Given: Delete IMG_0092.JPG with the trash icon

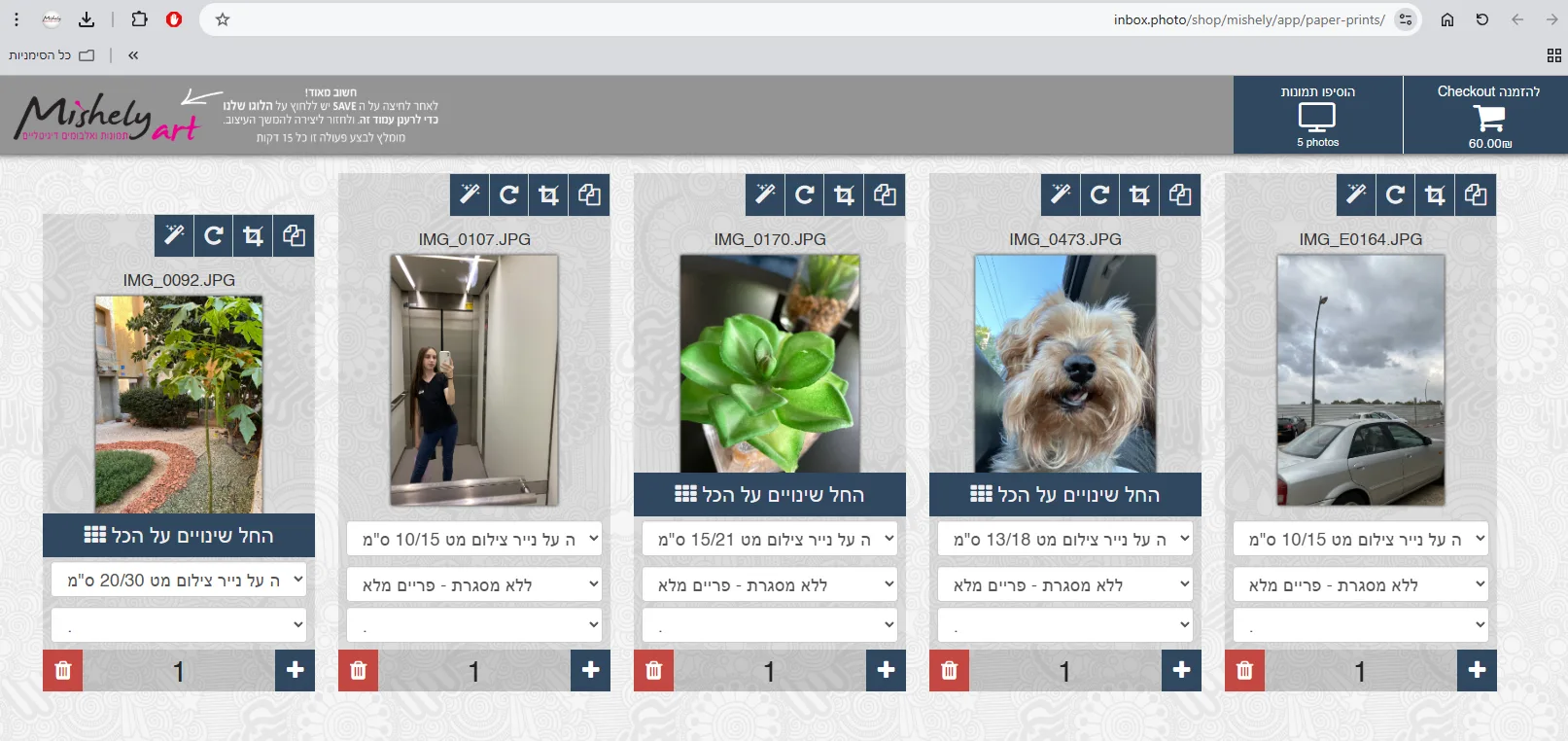Looking at the screenshot, I should coord(63,671).
